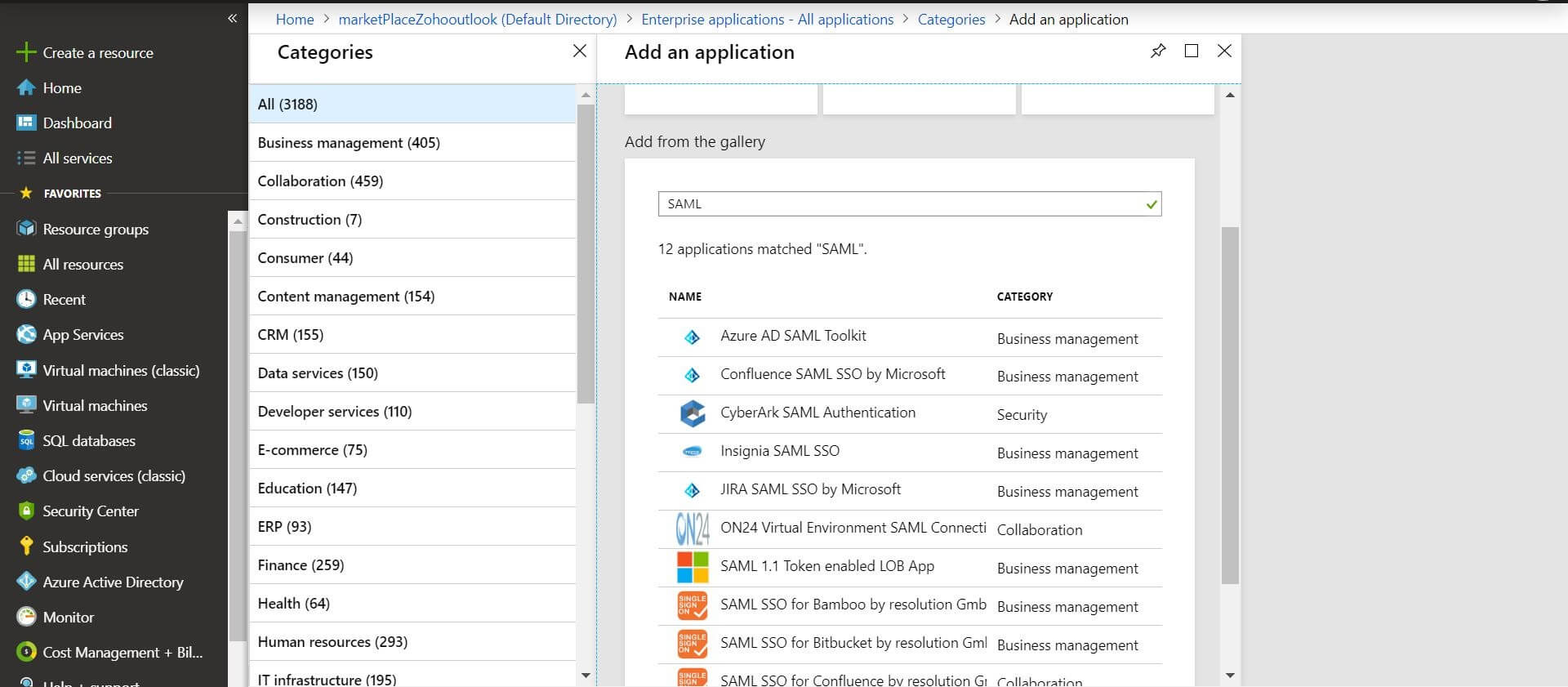Click the Monitor gauge icon

[26, 617]
